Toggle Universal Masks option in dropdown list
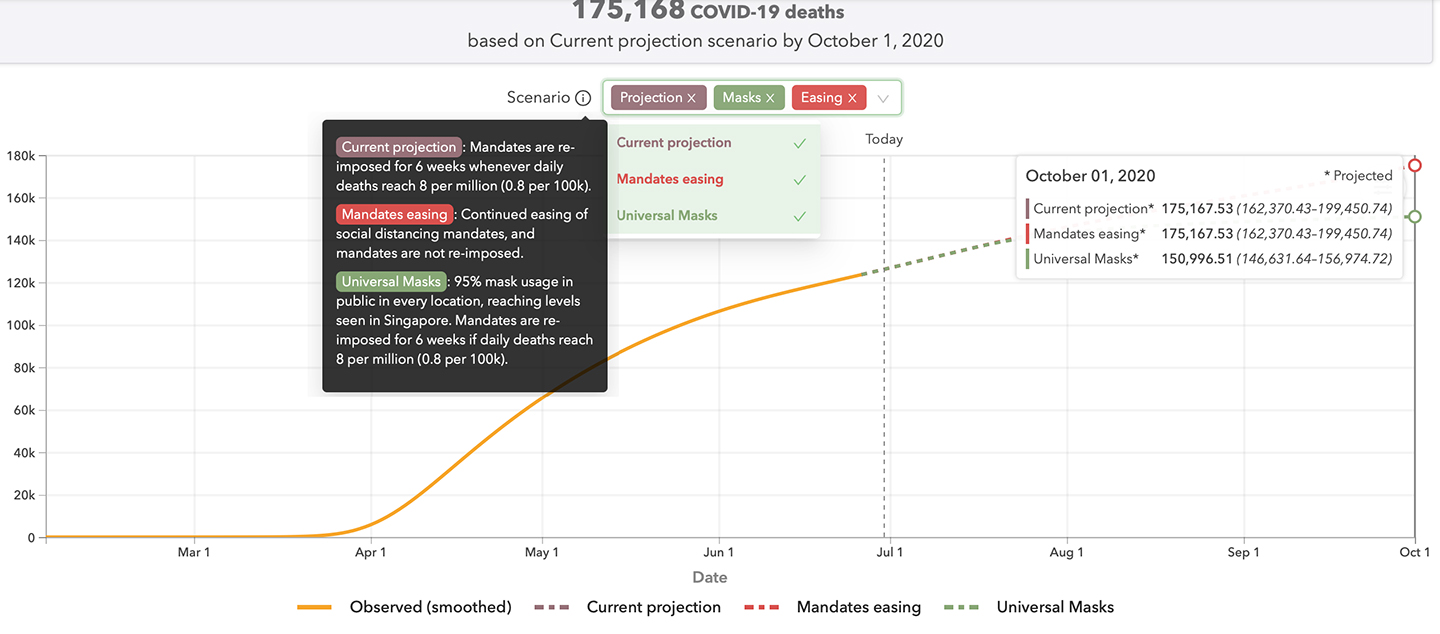The width and height of the screenshot is (1440, 634). [x=712, y=216]
